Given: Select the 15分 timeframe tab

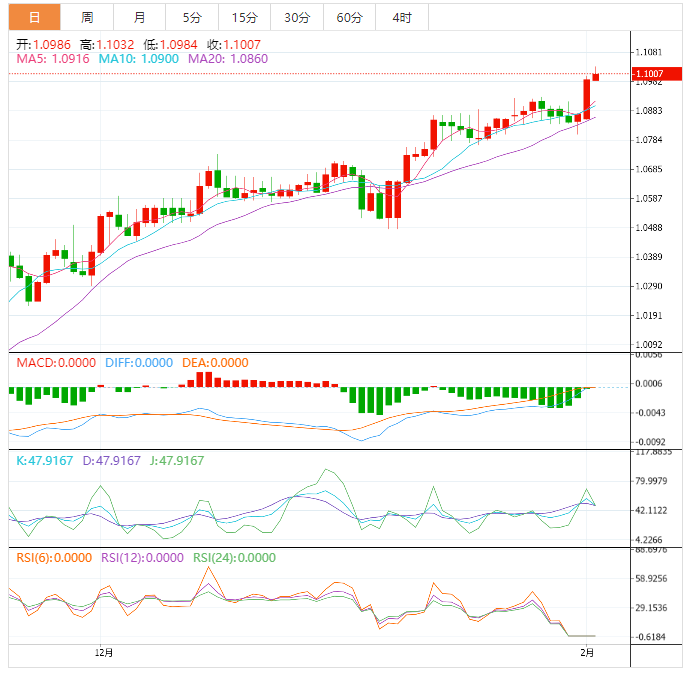Looking at the screenshot, I should [x=244, y=17].
